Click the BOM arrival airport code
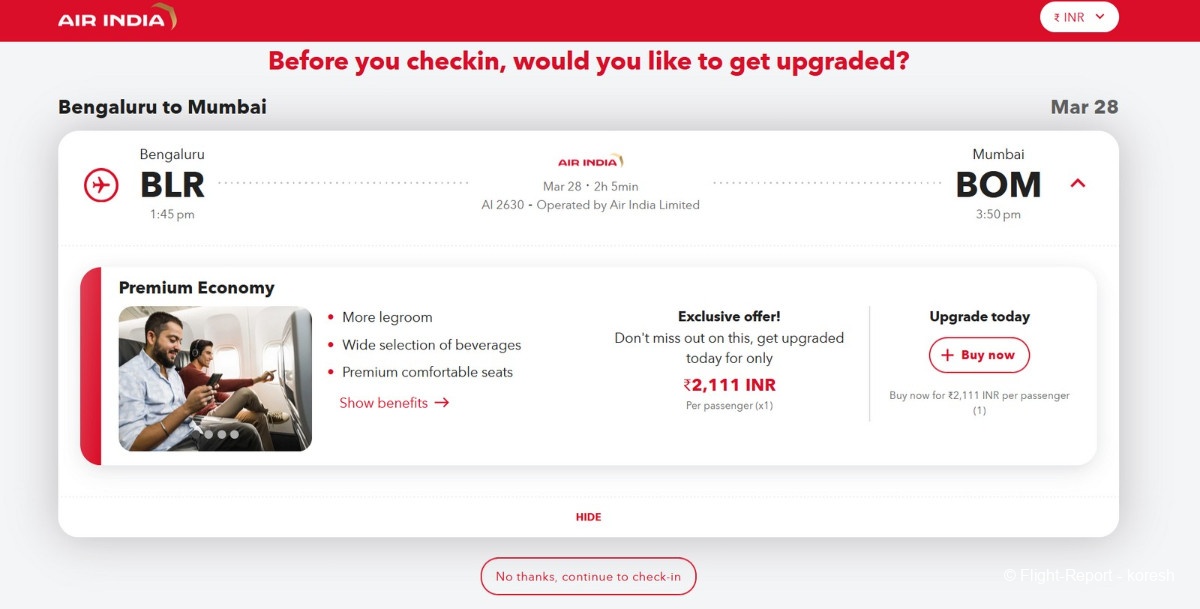This screenshot has width=1200, height=609. pos(998,185)
